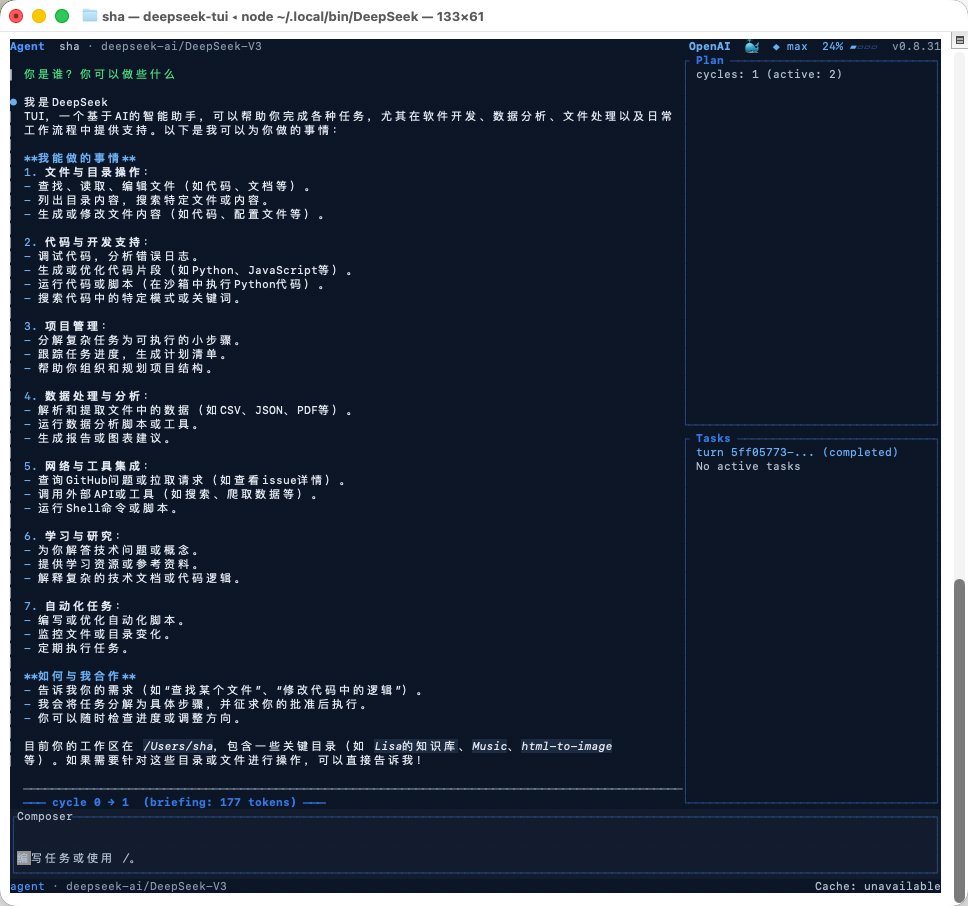Click the blue folder icon in title bar
968x906 pixels.
pyautogui.click(x=90, y=16)
